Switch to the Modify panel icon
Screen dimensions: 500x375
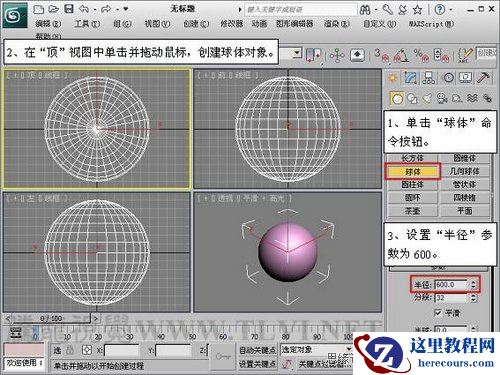(411, 78)
